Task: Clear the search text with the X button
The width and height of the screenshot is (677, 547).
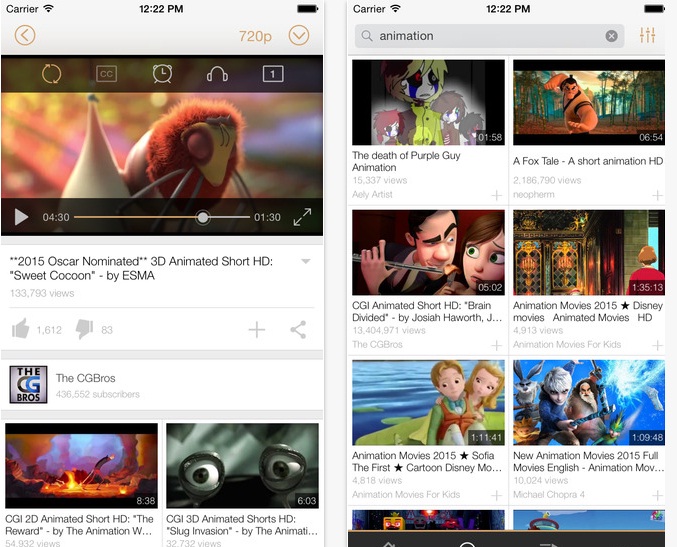Action: pyautogui.click(x=611, y=36)
